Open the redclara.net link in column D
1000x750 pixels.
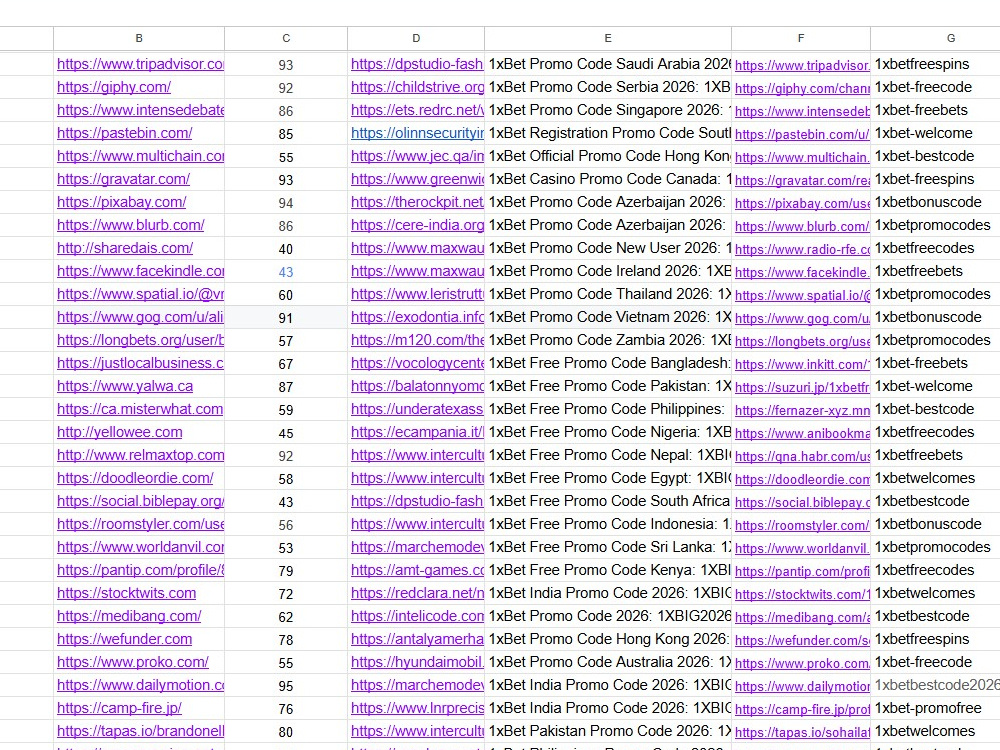tap(417, 592)
